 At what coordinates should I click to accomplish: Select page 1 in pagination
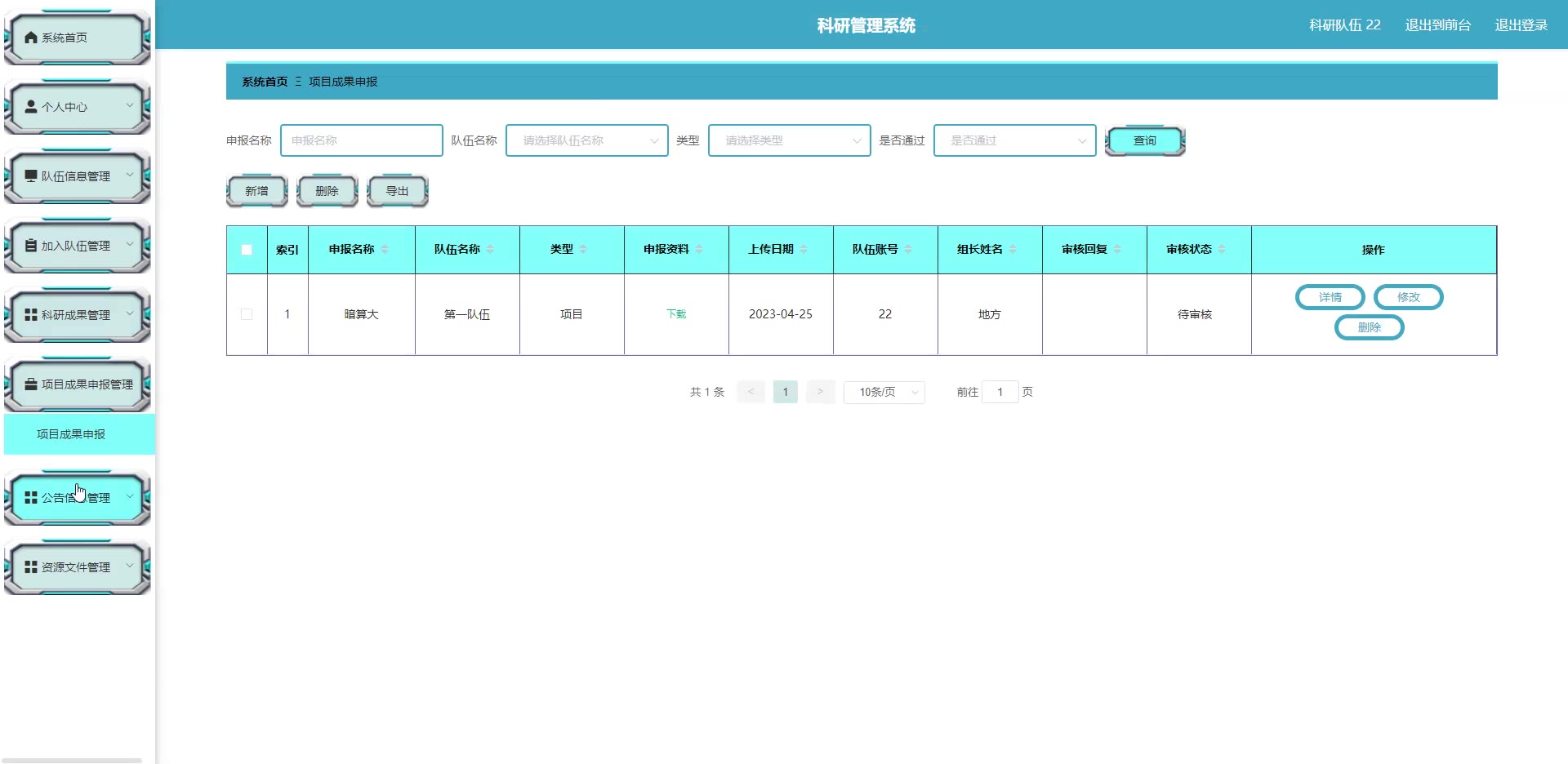(786, 393)
